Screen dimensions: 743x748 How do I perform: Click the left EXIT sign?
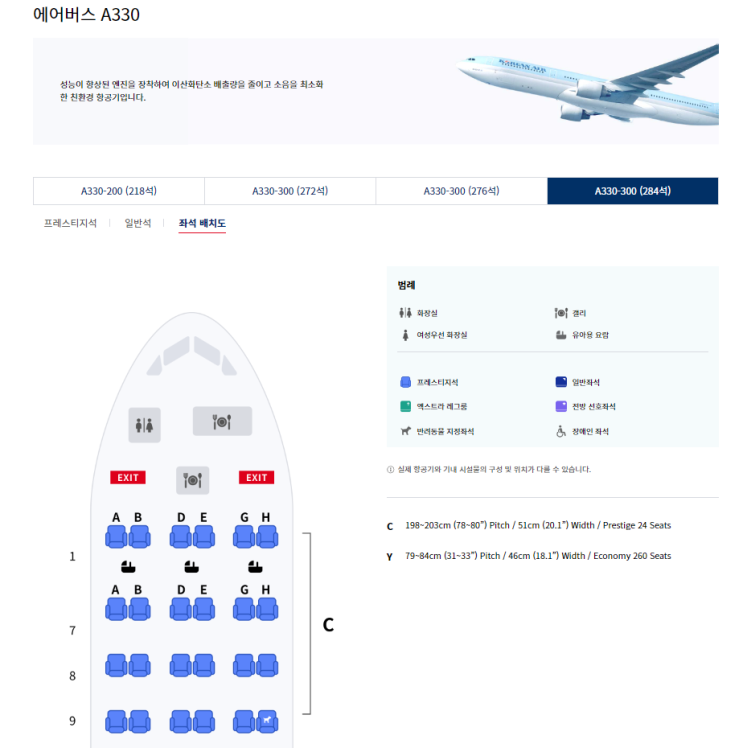128,478
